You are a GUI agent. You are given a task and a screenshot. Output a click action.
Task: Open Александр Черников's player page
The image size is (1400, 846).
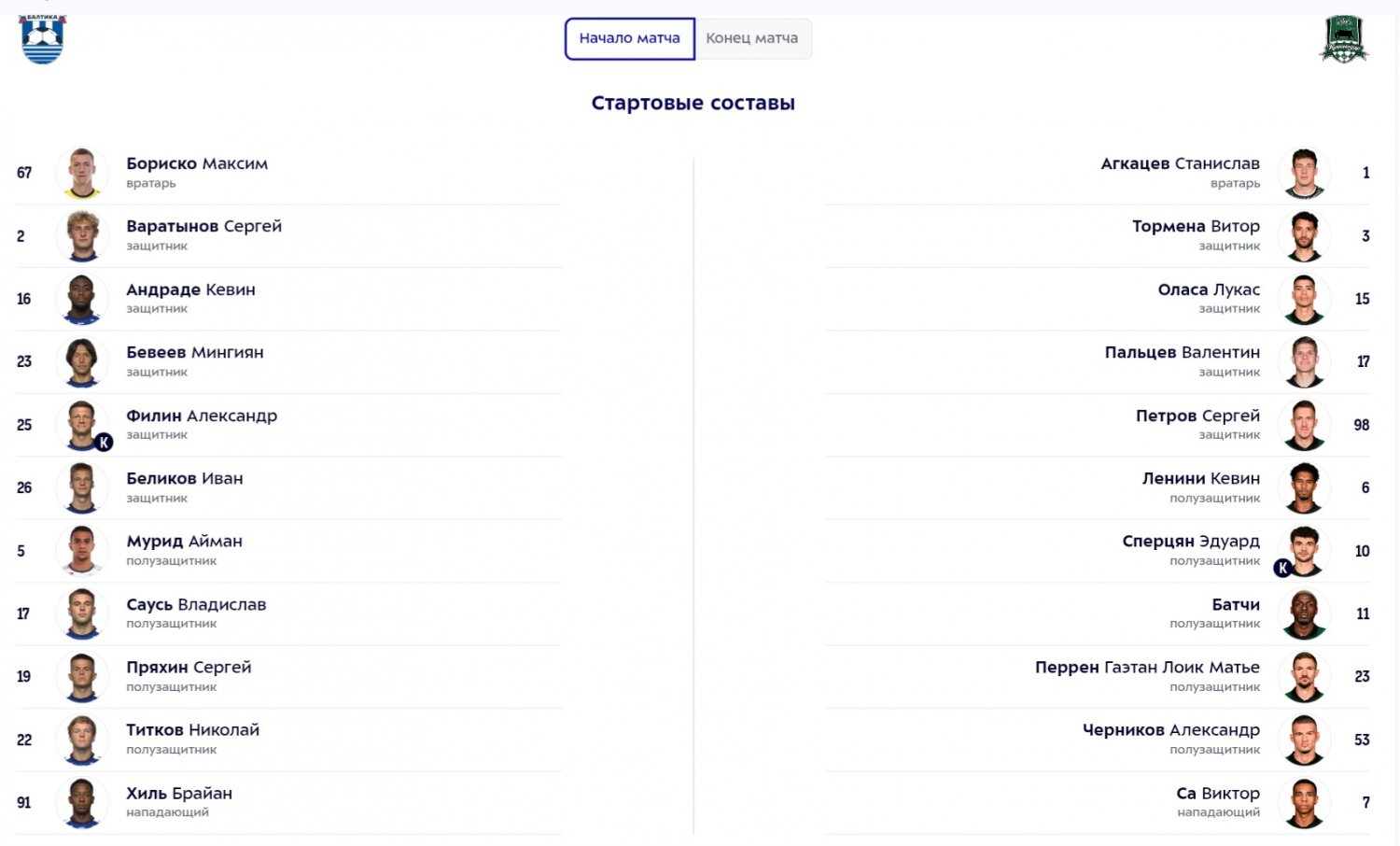click(x=1170, y=729)
